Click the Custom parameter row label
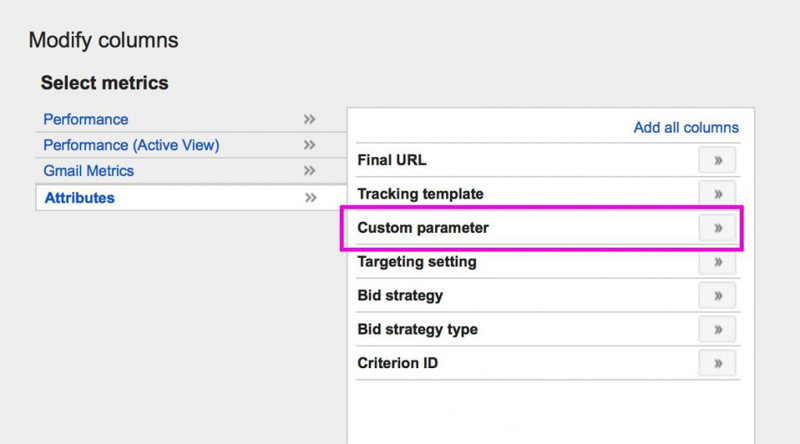 [x=423, y=228]
